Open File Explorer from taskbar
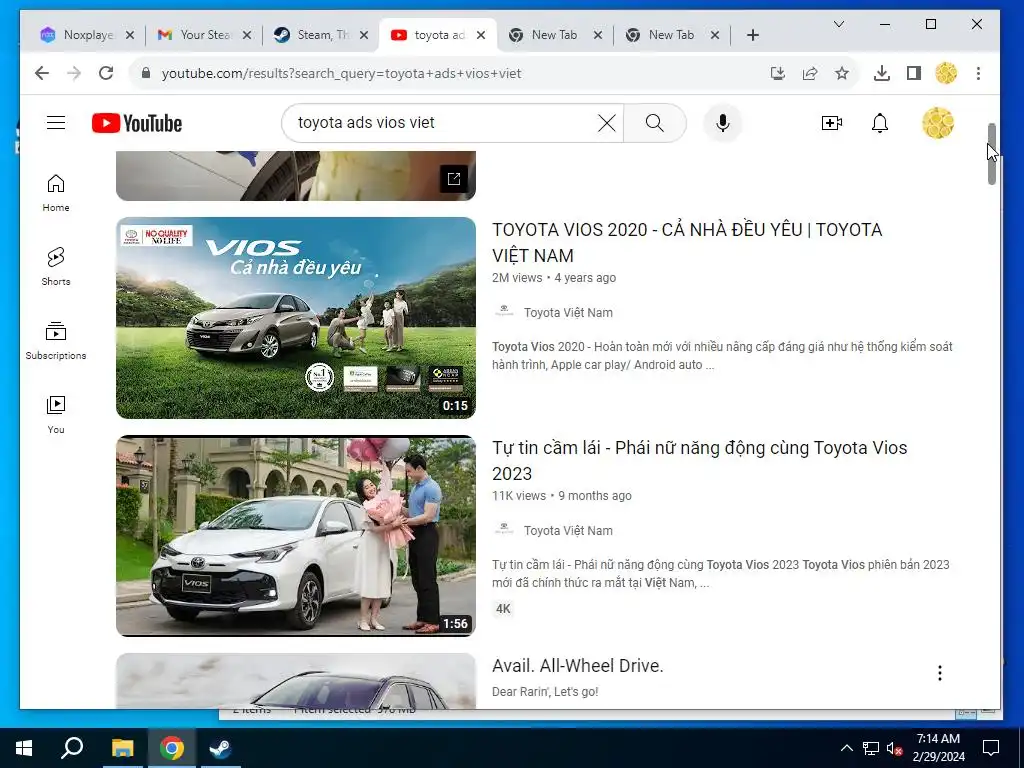 [122, 748]
